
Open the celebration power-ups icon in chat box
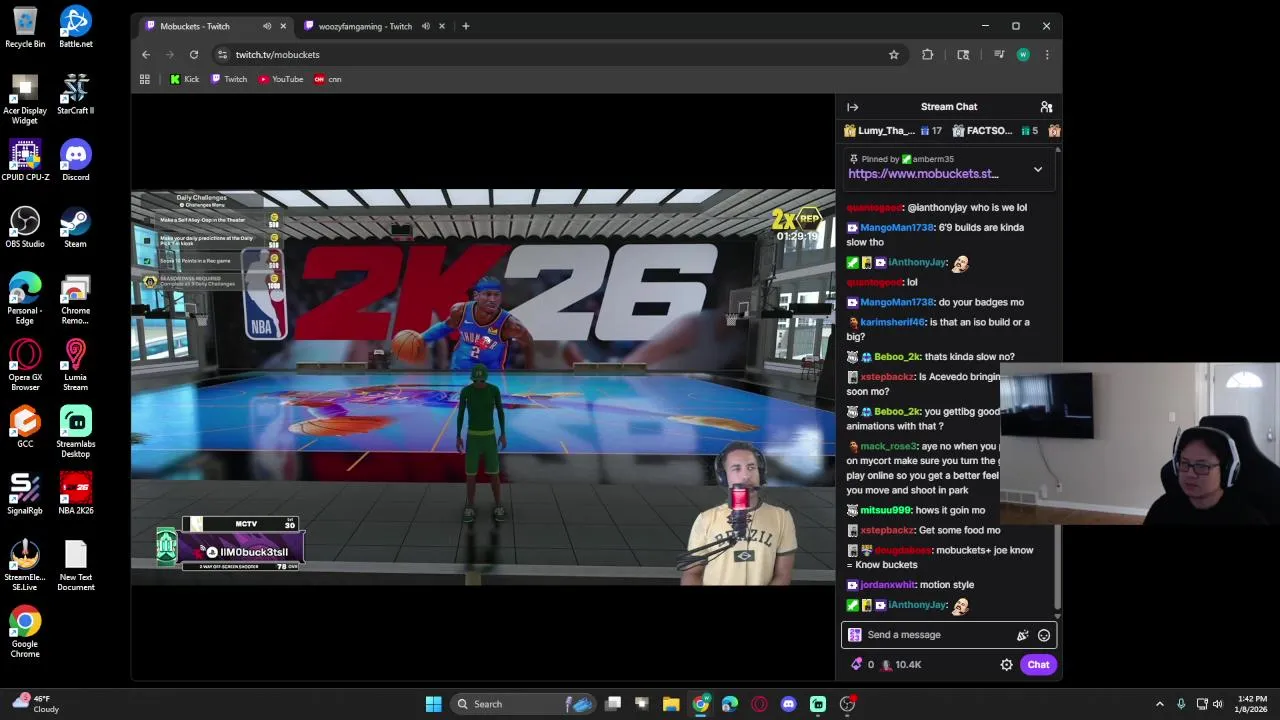point(1022,635)
